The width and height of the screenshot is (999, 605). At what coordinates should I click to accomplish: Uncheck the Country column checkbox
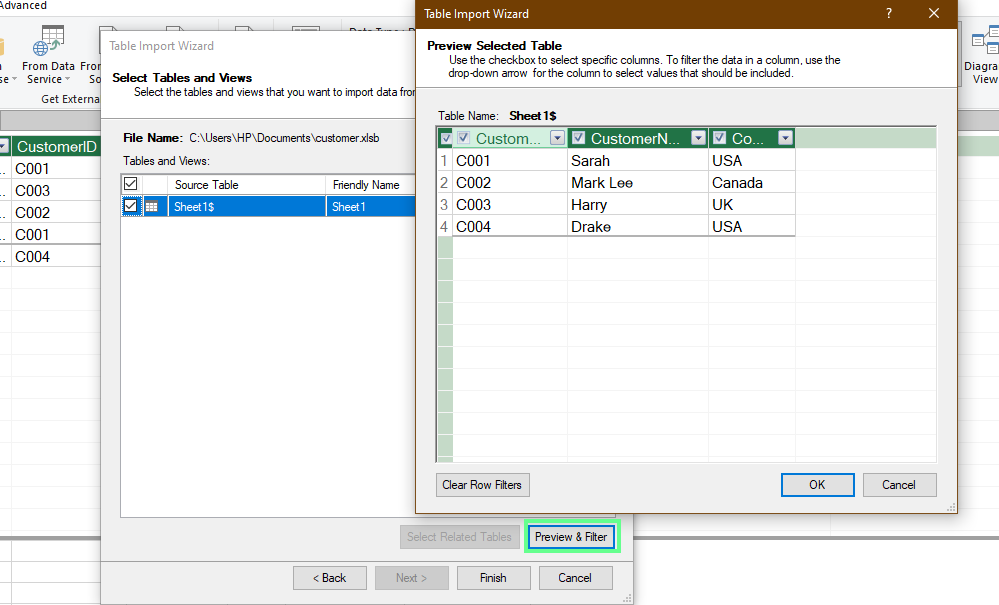point(721,137)
